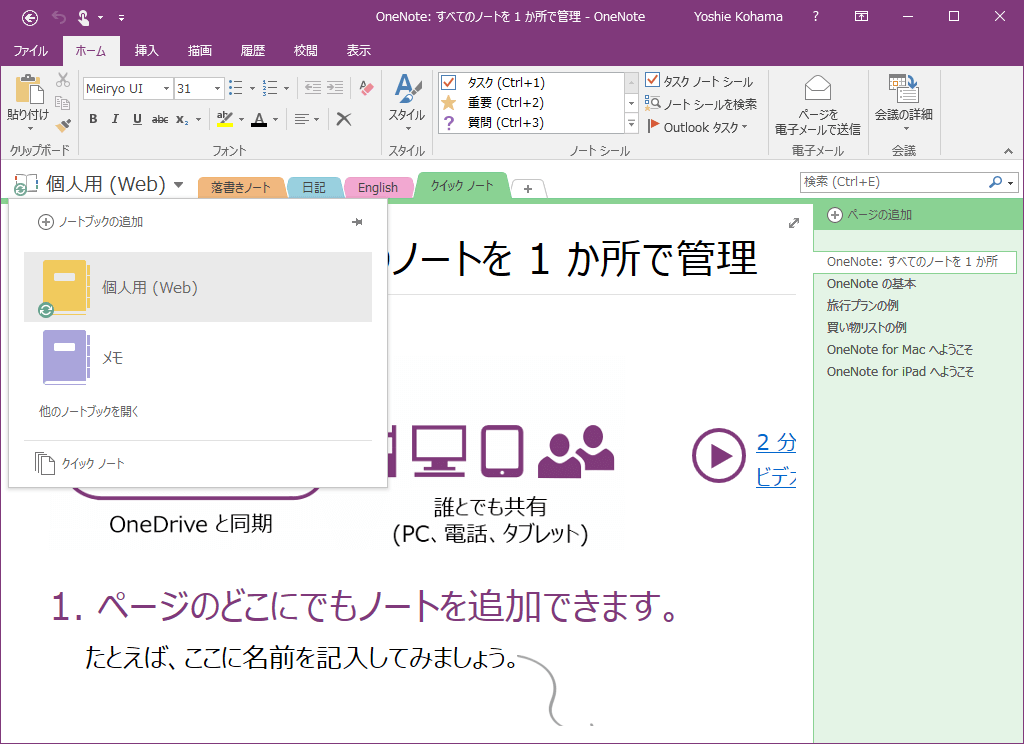
Task: Click the bullet list icon
Action: coord(236,88)
